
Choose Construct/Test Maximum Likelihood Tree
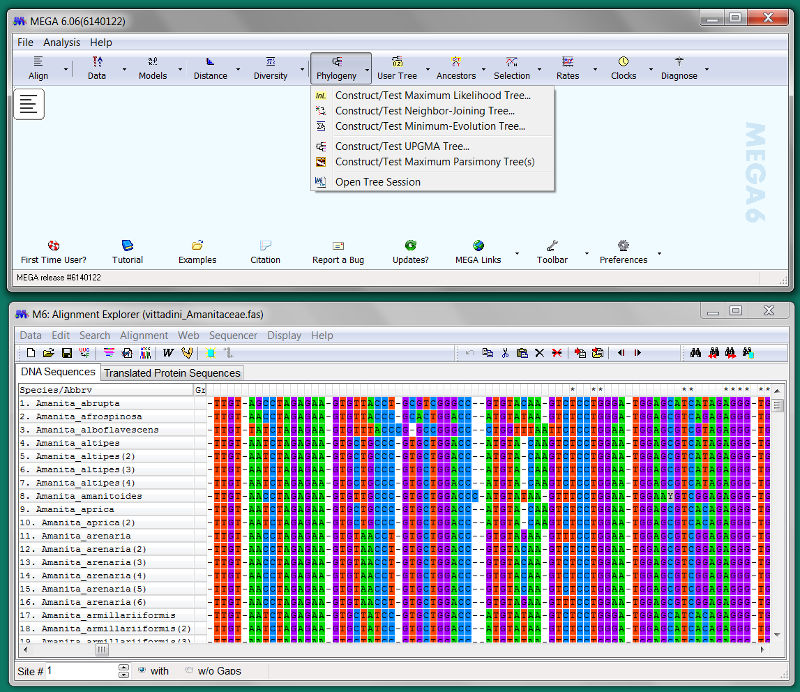pos(432,95)
